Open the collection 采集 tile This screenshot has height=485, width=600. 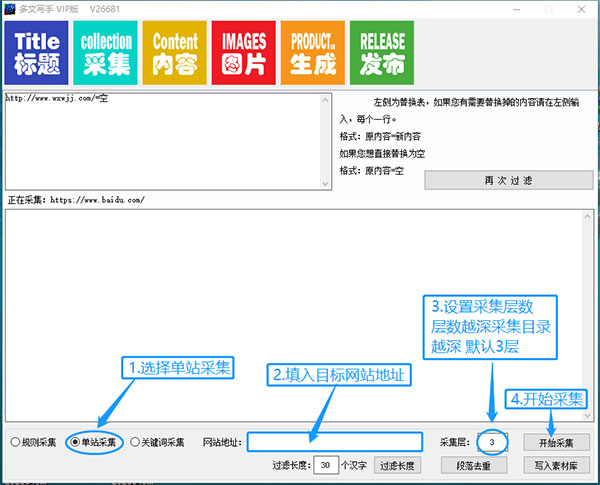[105, 53]
